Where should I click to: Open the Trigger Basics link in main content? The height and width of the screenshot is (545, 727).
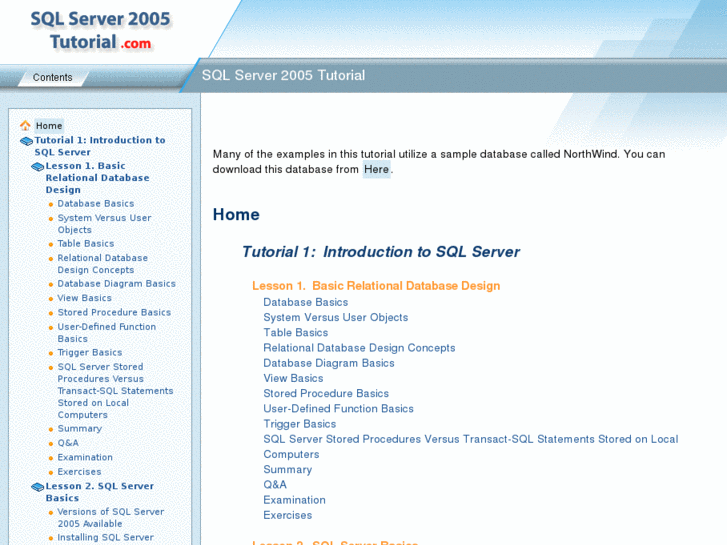(x=300, y=424)
